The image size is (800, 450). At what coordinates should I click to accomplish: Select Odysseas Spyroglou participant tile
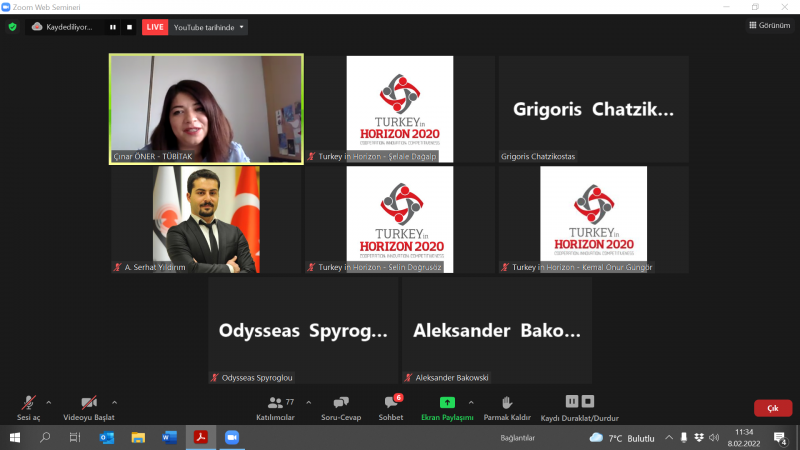pos(303,330)
